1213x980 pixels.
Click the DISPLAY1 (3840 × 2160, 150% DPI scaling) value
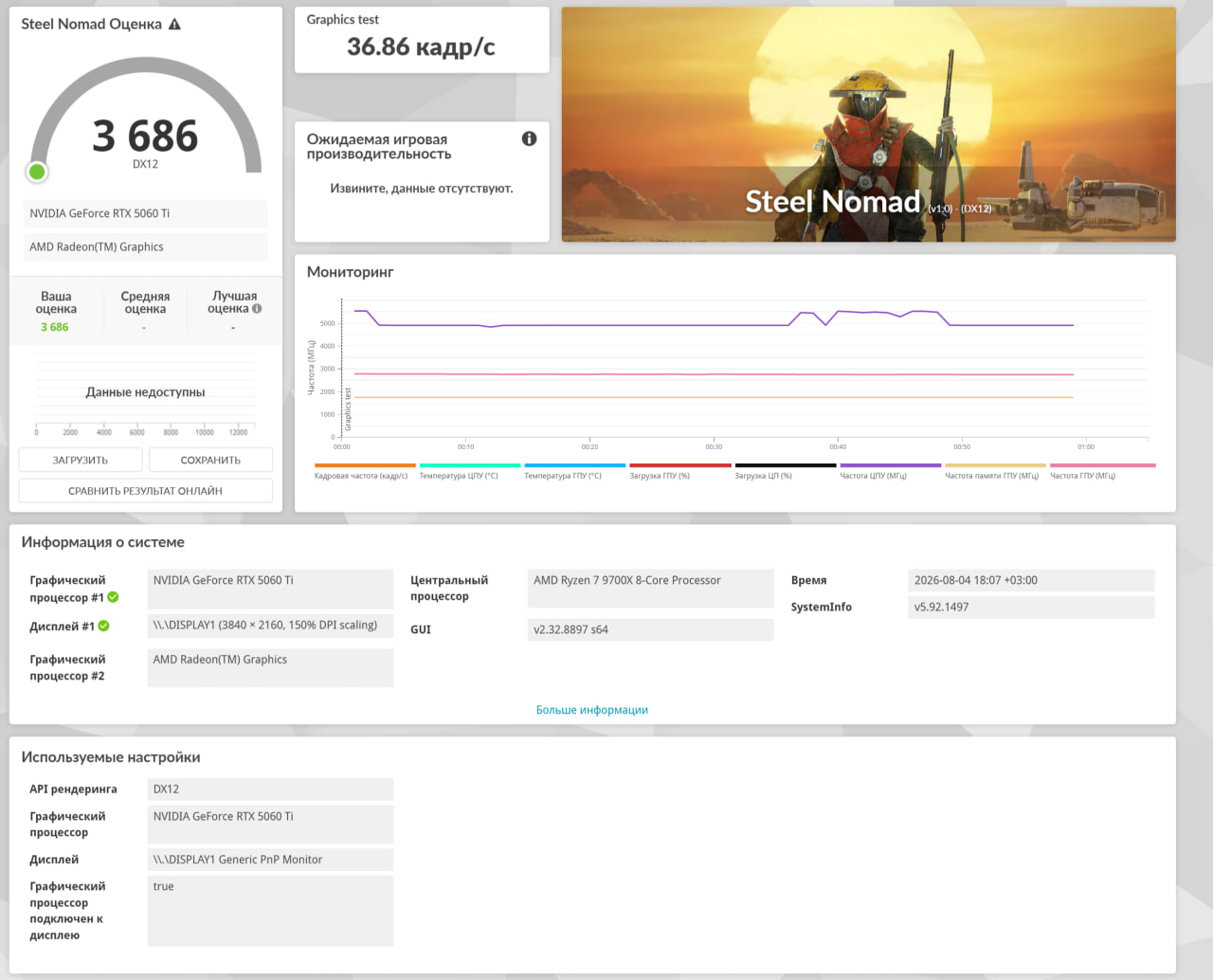coord(270,626)
